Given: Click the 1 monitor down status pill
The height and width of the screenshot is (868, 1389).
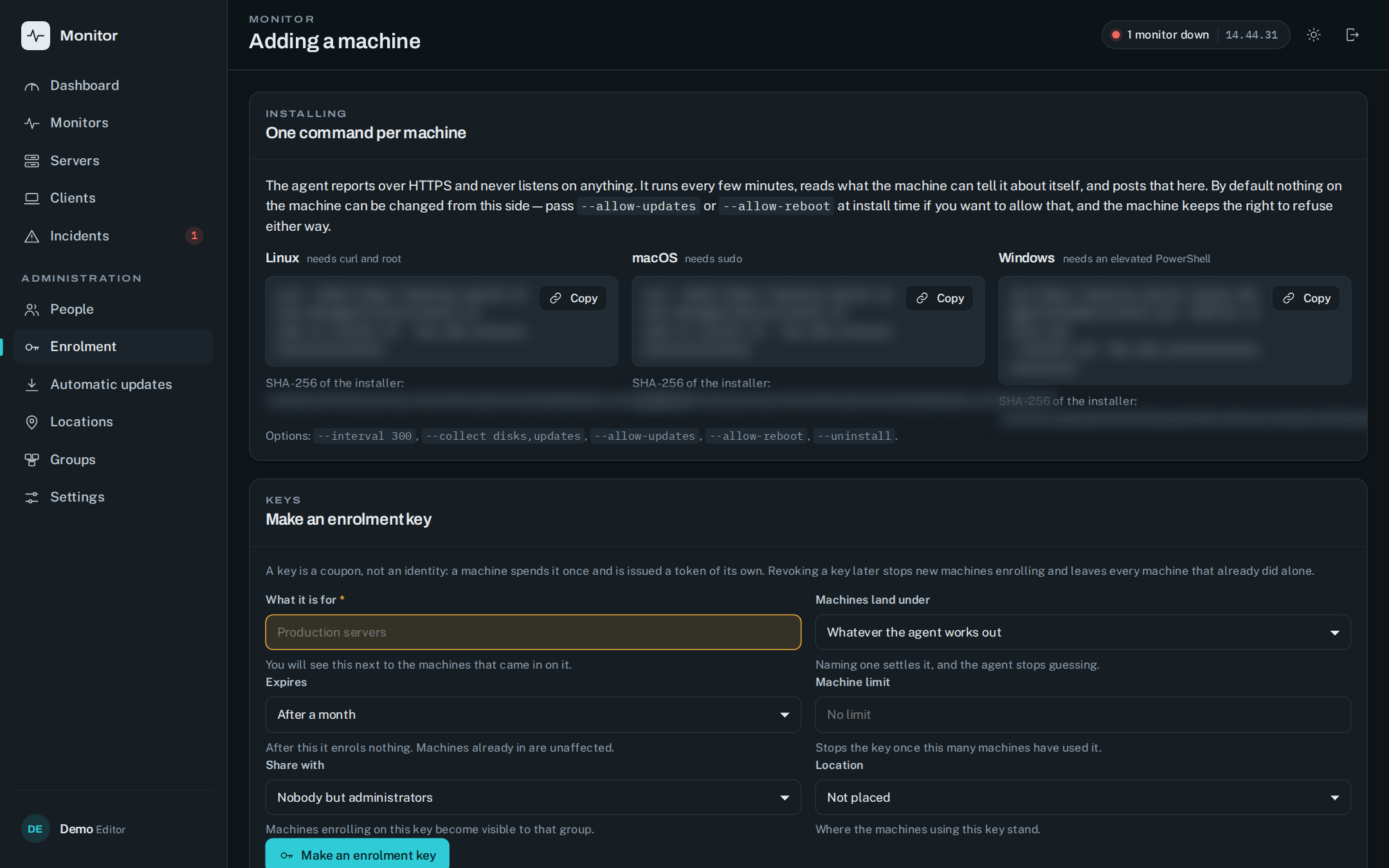Looking at the screenshot, I should [1195, 35].
